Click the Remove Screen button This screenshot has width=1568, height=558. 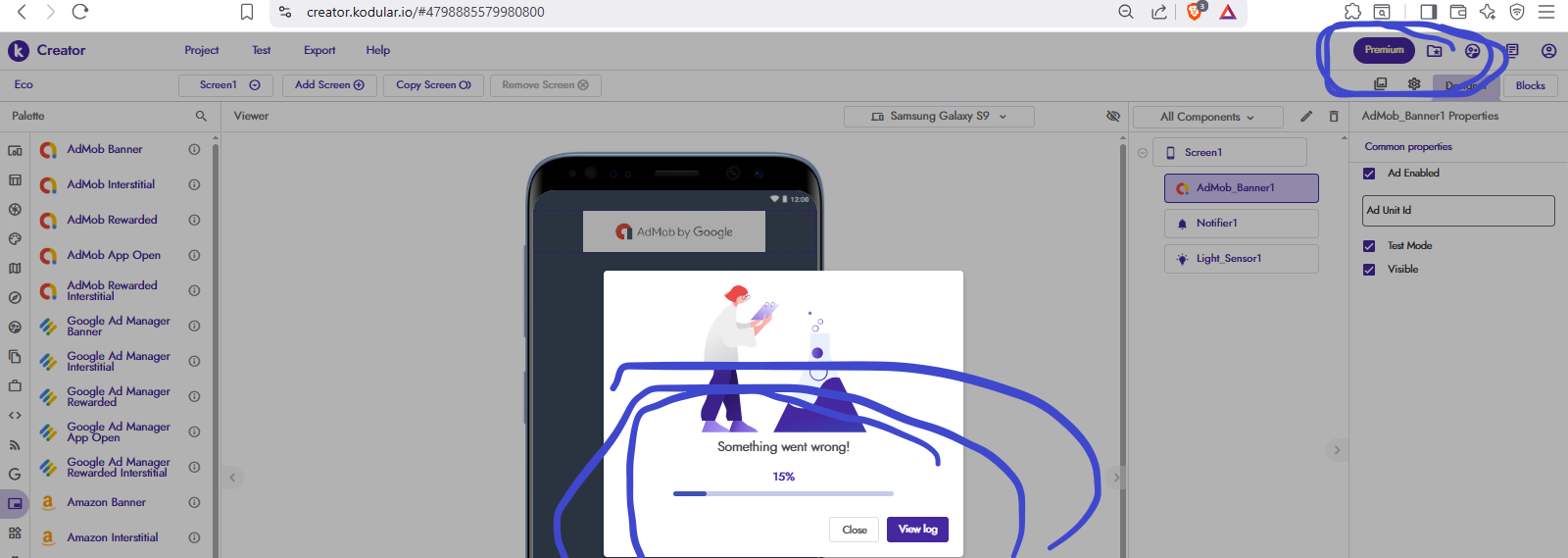545,85
